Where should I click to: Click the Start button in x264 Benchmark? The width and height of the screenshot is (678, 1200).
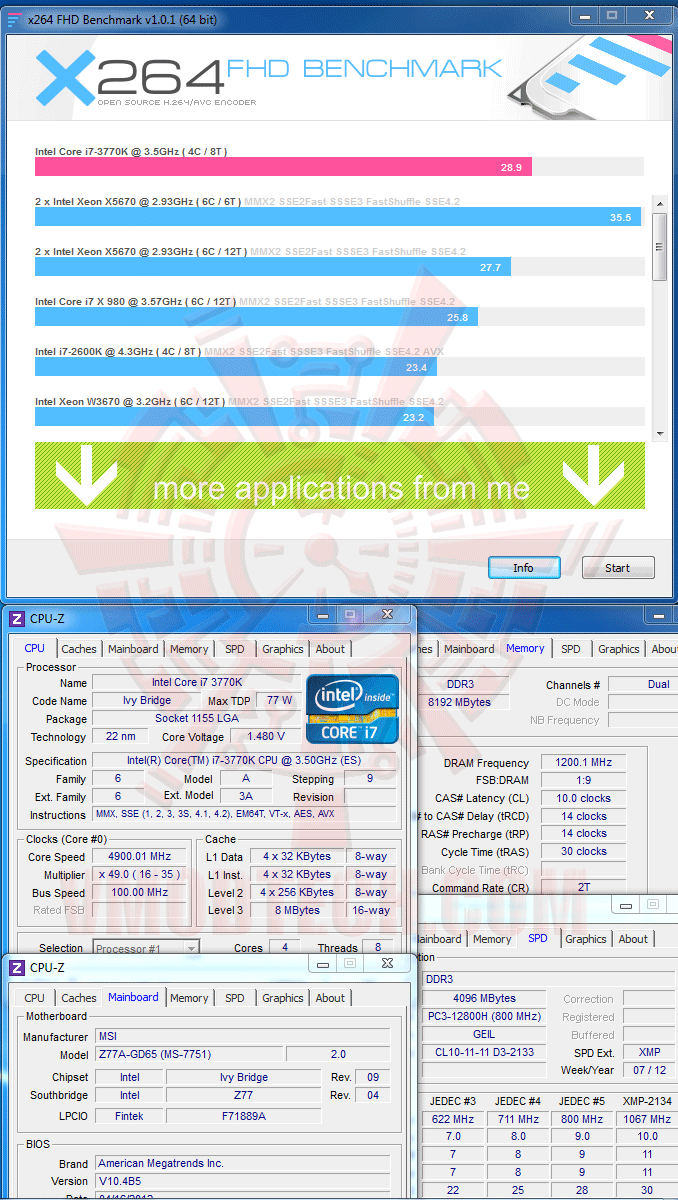coord(618,568)
